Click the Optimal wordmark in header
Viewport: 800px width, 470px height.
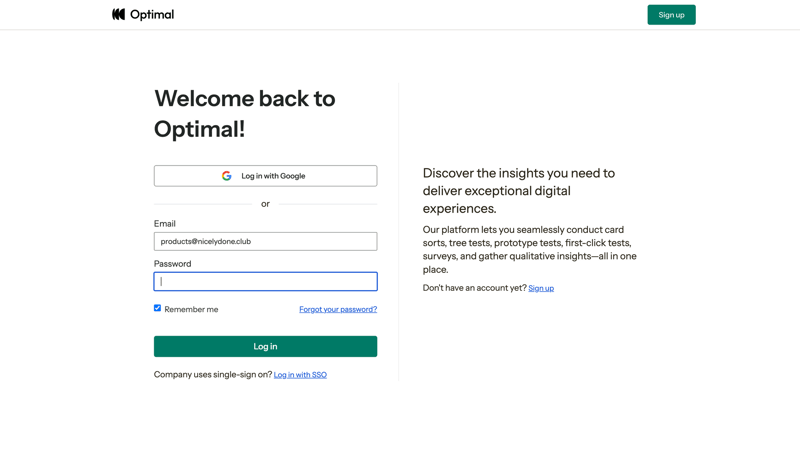click(151, 15)
